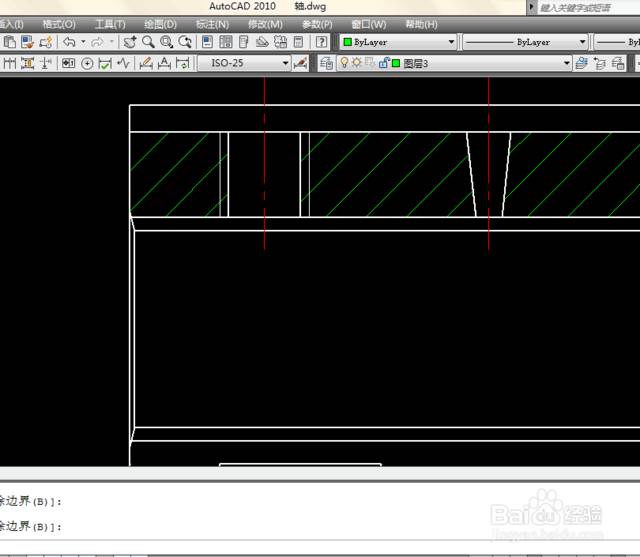Select the Zoom Window tool
Viewport: 640px width, 557px height.
click(x=166, y=42)
